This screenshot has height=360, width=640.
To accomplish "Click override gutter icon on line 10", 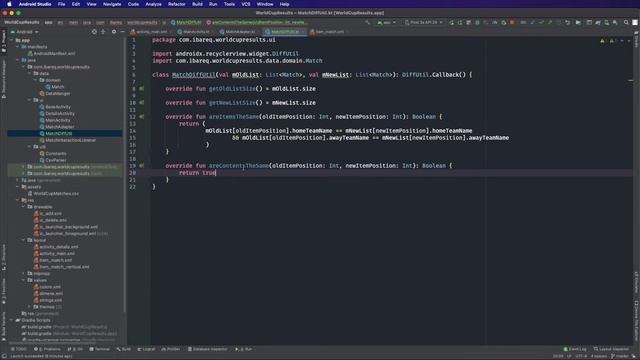I will [x=142, y=102].
